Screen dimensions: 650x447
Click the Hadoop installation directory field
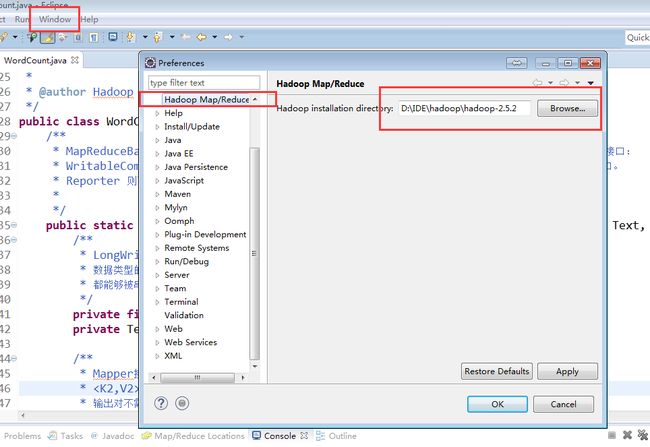click(x=464, y=109)
